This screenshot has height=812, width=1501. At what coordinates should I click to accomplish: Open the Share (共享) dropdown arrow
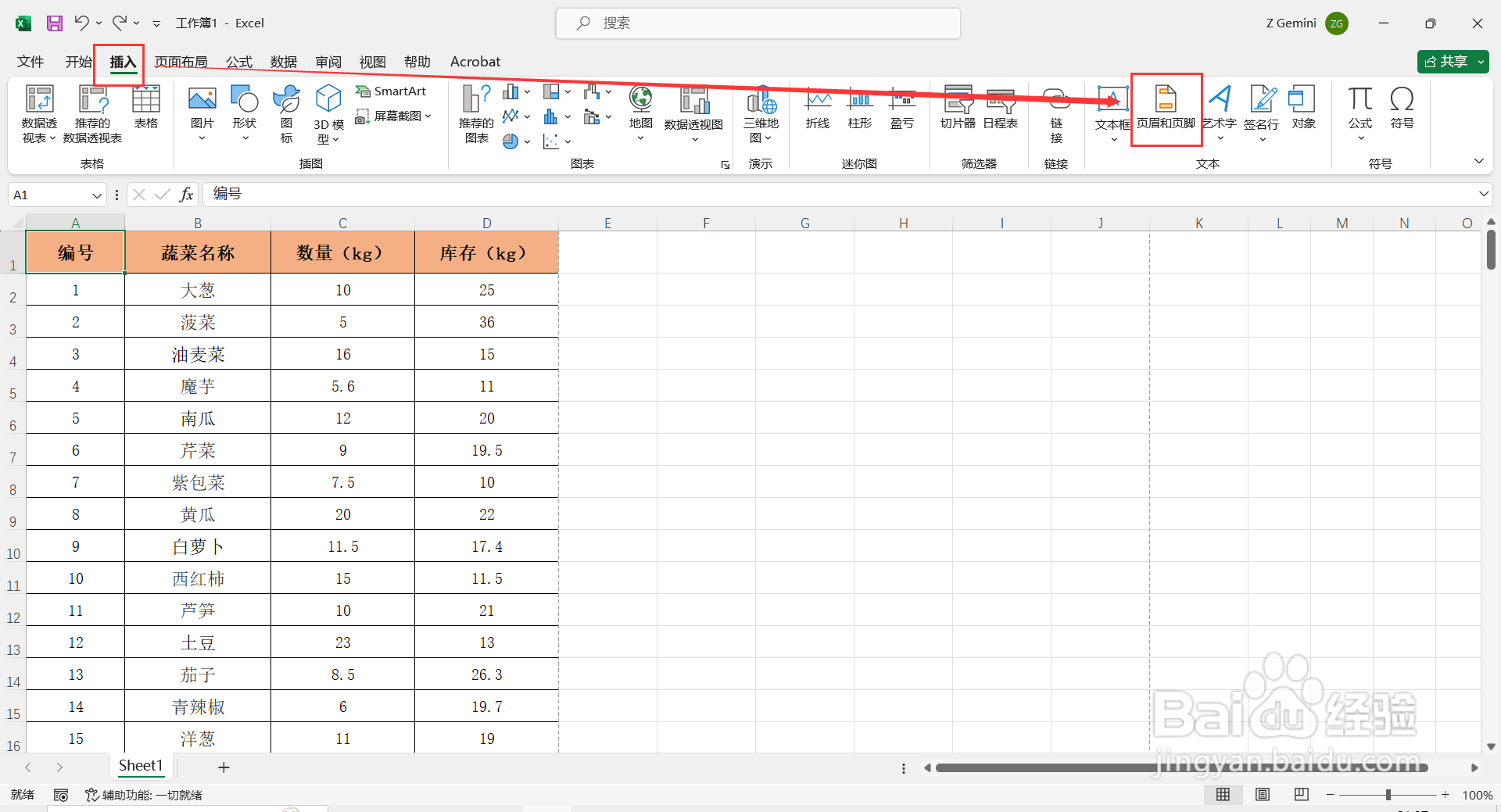[1481, 62]
